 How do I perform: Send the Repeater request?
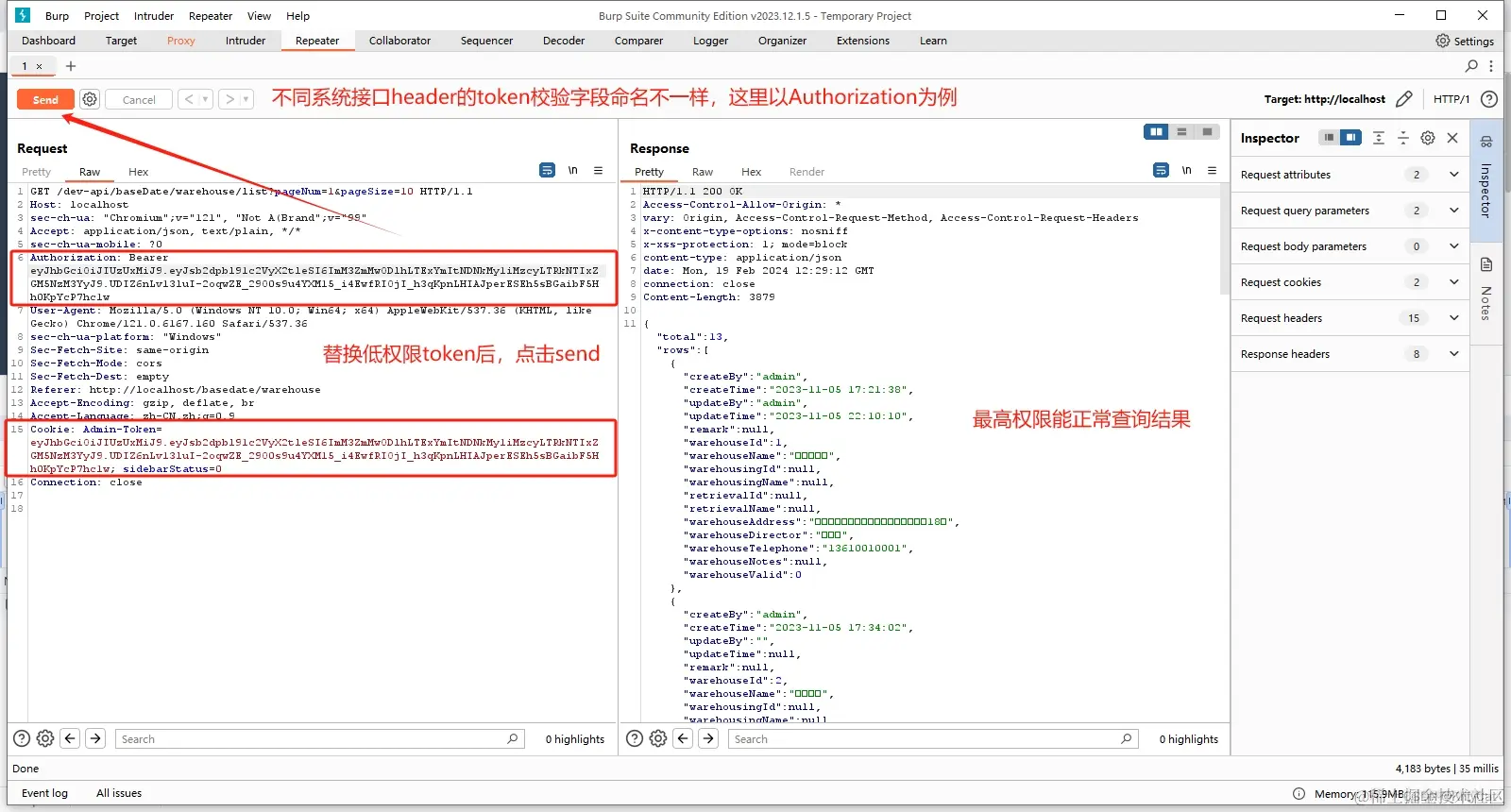(45, 99)
